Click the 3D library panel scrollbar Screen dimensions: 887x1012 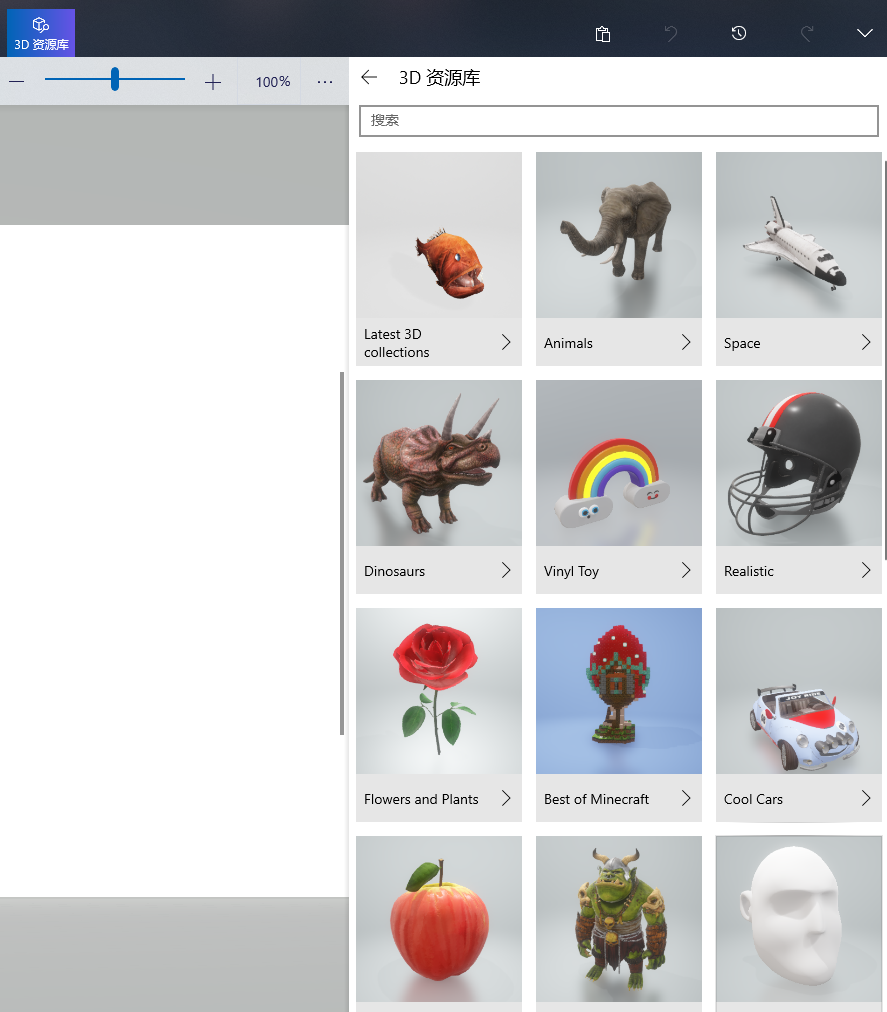point(885,360)
